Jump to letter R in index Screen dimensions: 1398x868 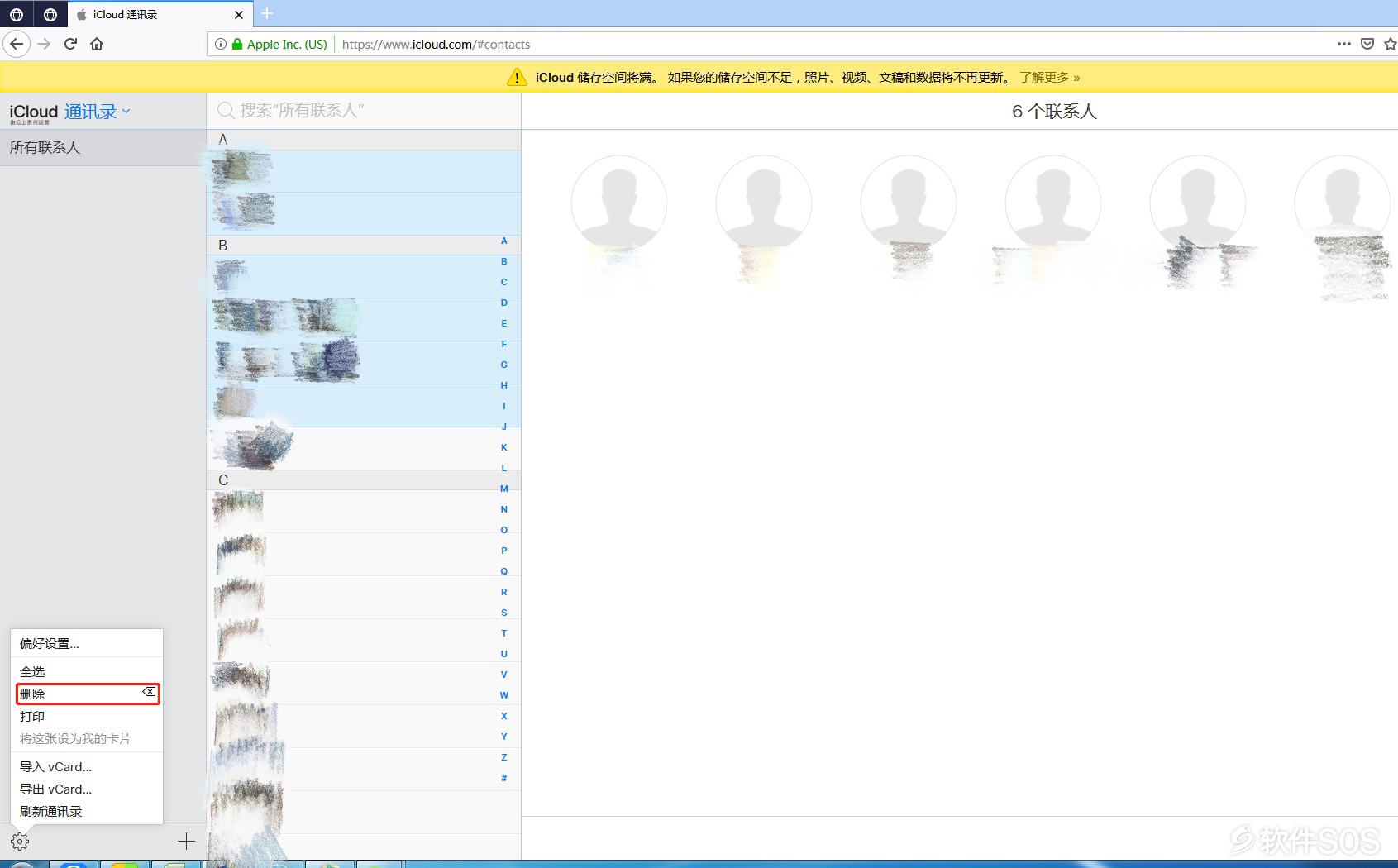(503, 592)
